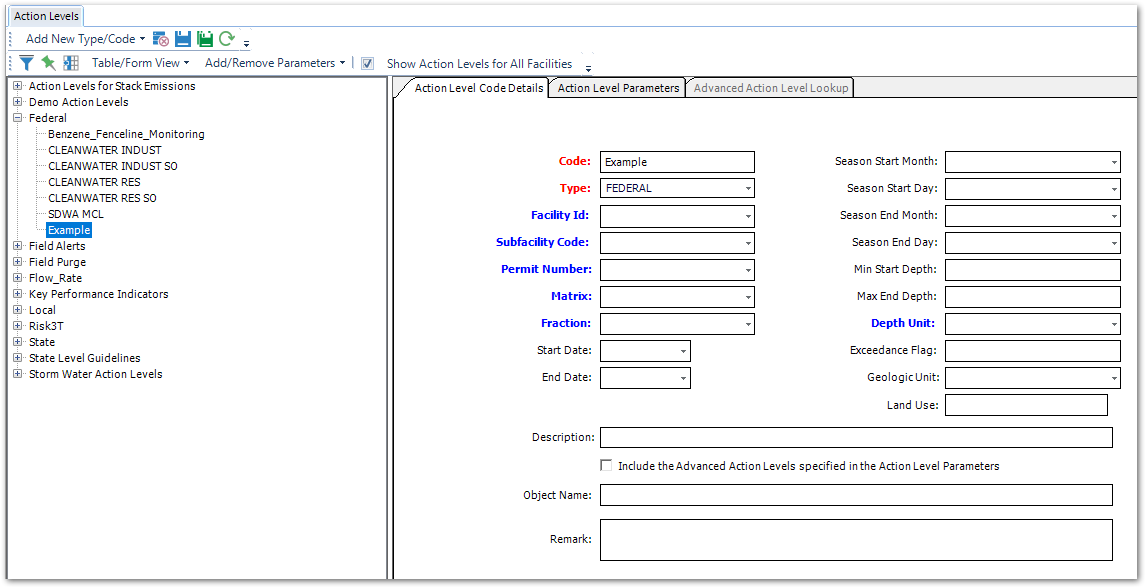Collapse the Federal tree node
Viewport: 1146px width, 588px height.
click(16, 117)
